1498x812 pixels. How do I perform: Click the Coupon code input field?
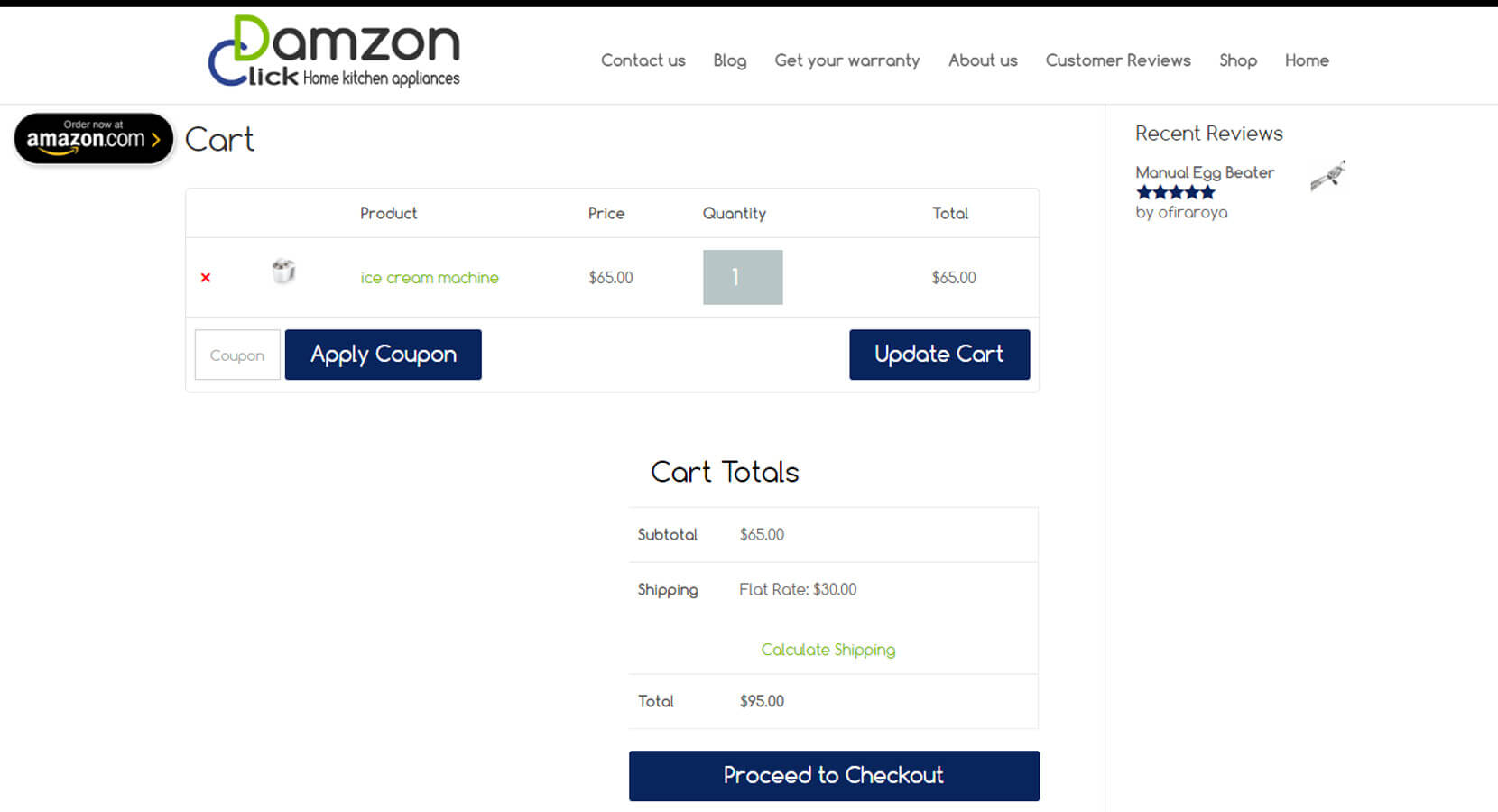click(237, 355)
